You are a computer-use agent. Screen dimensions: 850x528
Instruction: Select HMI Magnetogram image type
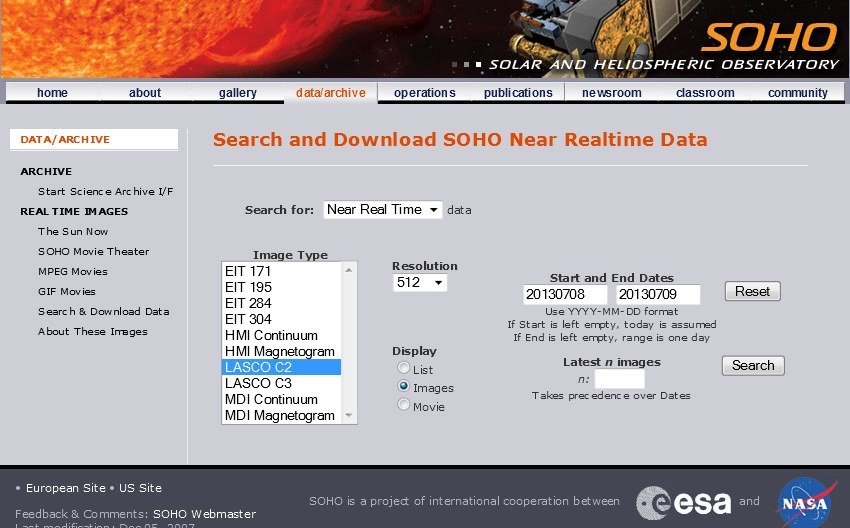click(x=281, y=351)
